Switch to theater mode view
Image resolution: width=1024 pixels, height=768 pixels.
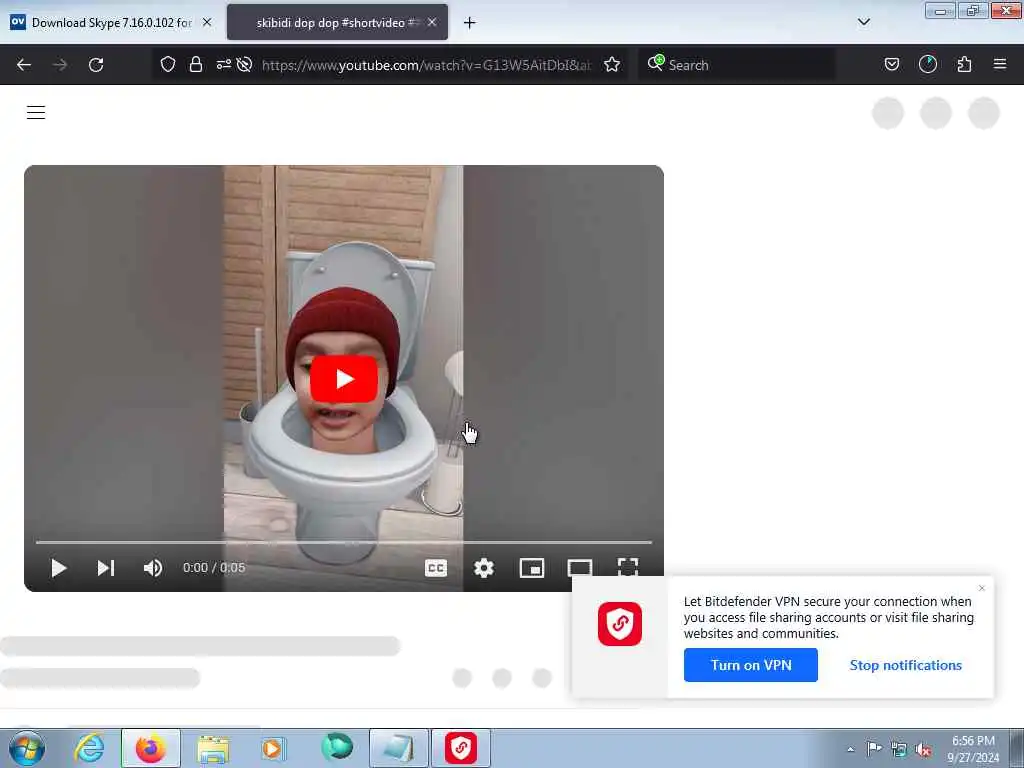pyautogui.click(x=580, y=568)
